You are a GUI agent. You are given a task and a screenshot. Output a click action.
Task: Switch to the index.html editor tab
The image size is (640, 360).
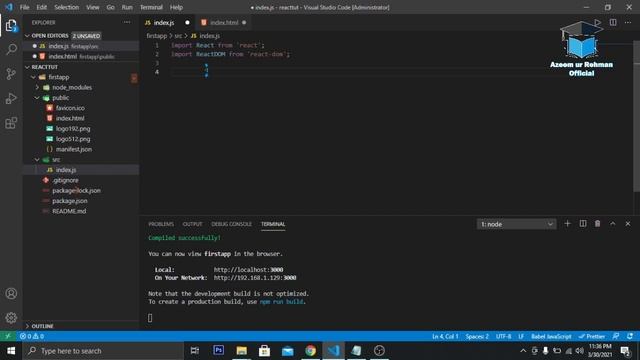pyautogui.click(x=224, y=22)
